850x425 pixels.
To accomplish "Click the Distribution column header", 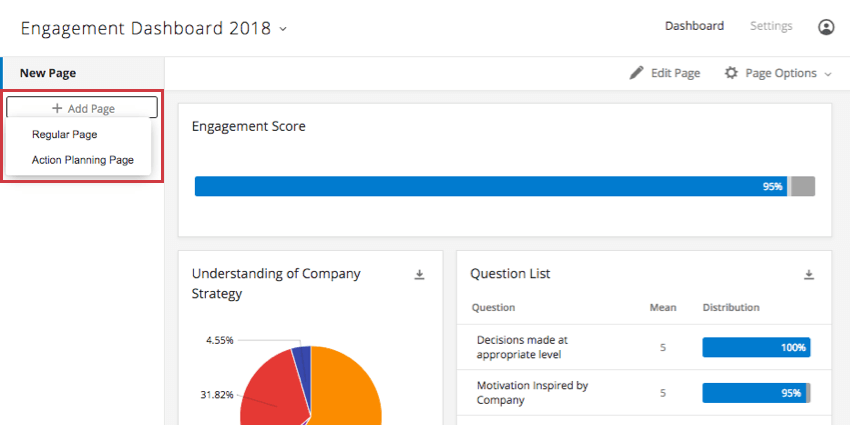I will tap(731, 307).
